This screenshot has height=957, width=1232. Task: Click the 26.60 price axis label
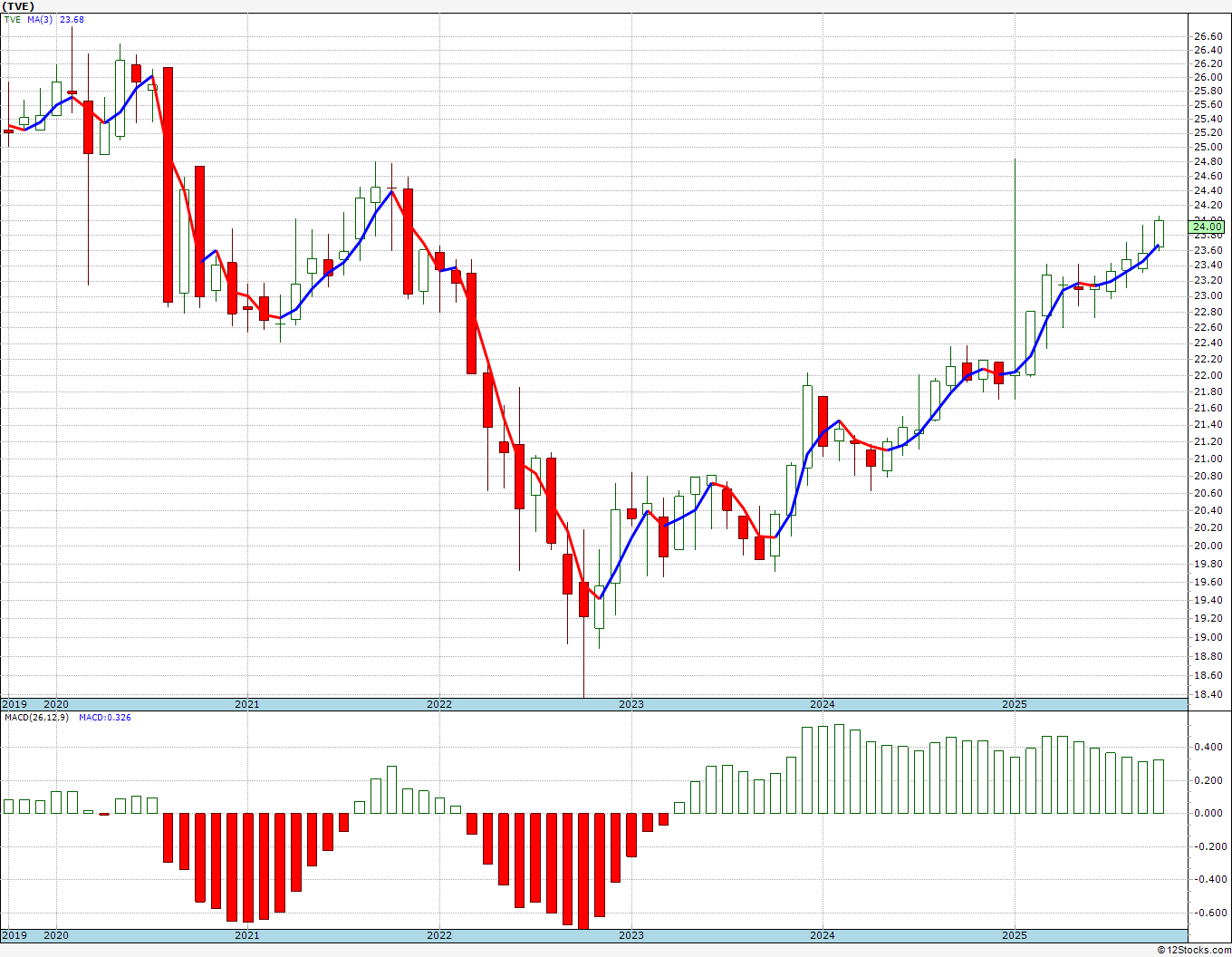[x=1208, y=36]
